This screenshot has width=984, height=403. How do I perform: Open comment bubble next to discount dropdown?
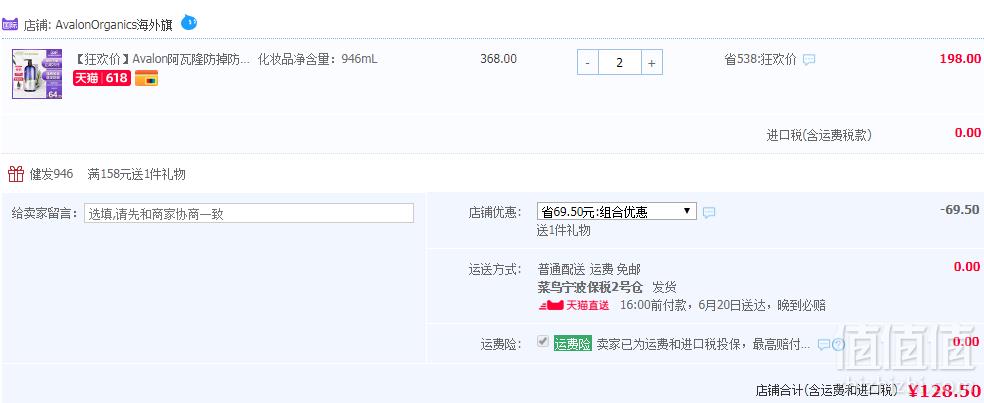[x=709, y=213]
